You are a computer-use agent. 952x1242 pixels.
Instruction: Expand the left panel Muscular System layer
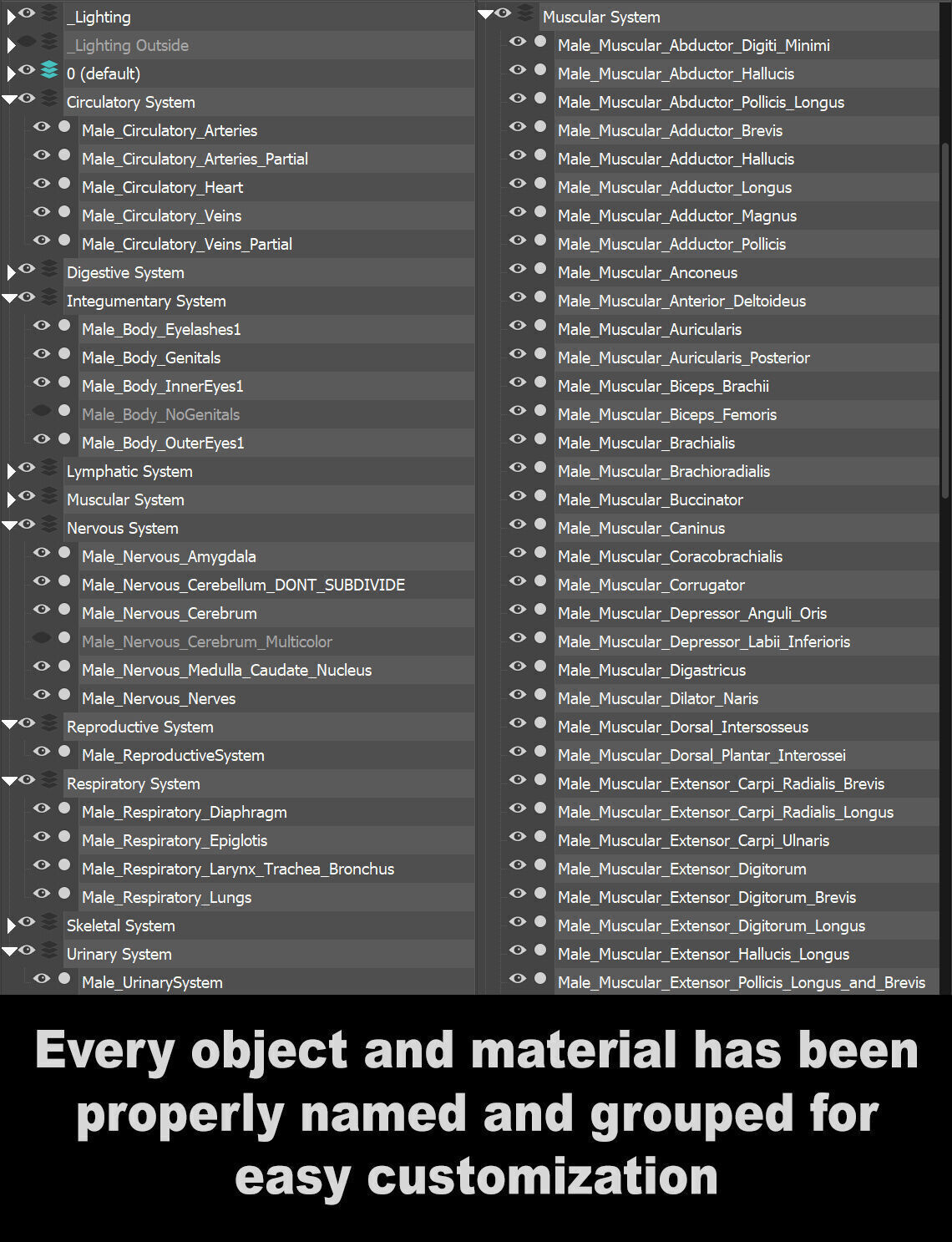11,499
